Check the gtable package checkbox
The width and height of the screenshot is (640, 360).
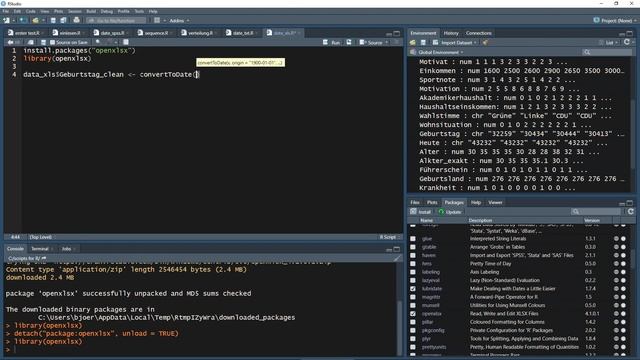click(413, 247)
